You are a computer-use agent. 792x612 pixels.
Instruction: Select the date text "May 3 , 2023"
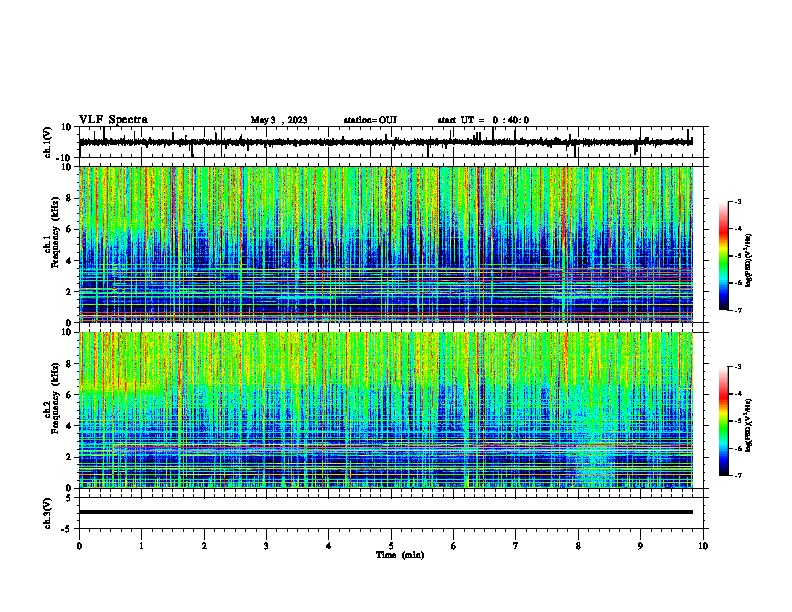279,120
